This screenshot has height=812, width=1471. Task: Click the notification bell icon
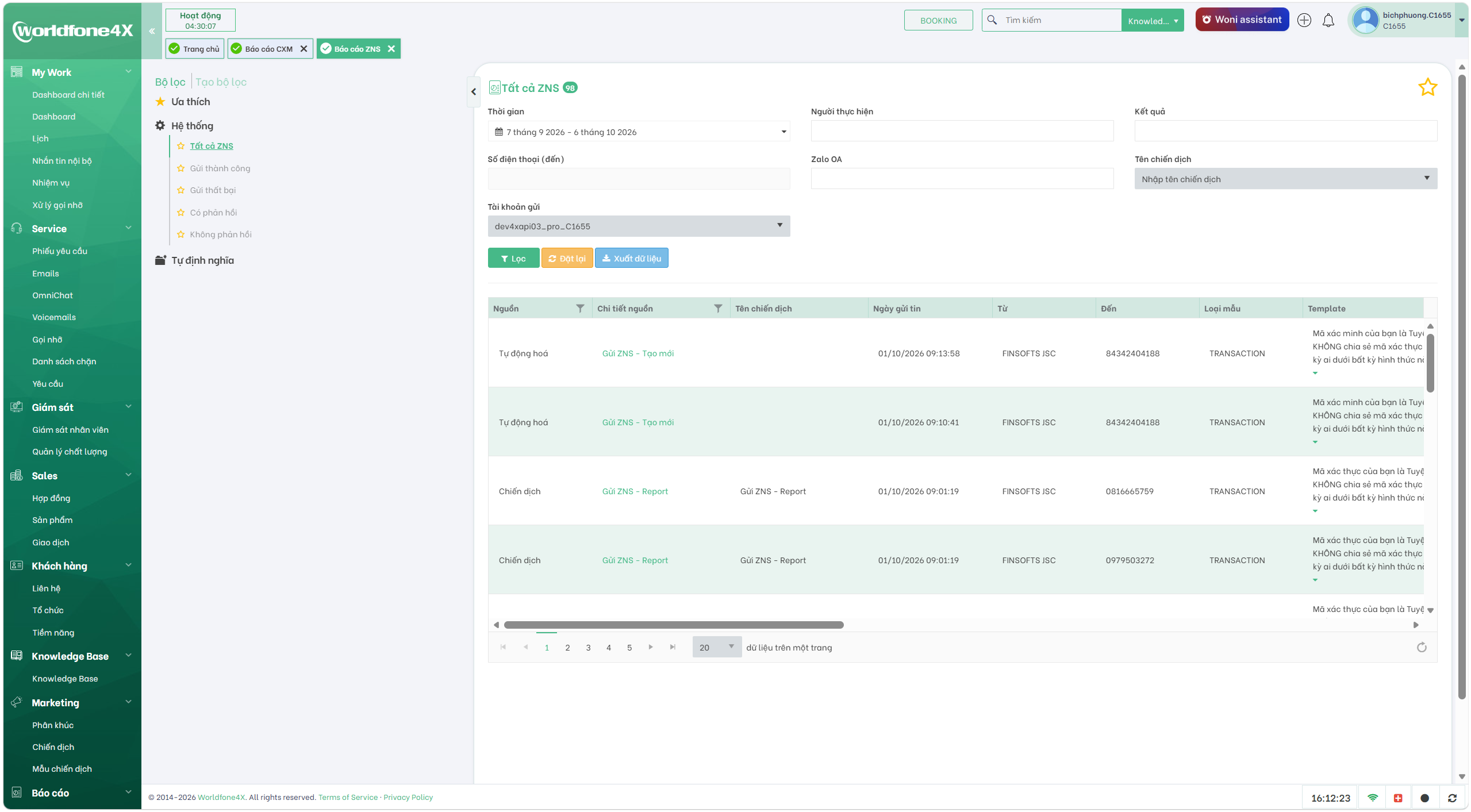1328,20
